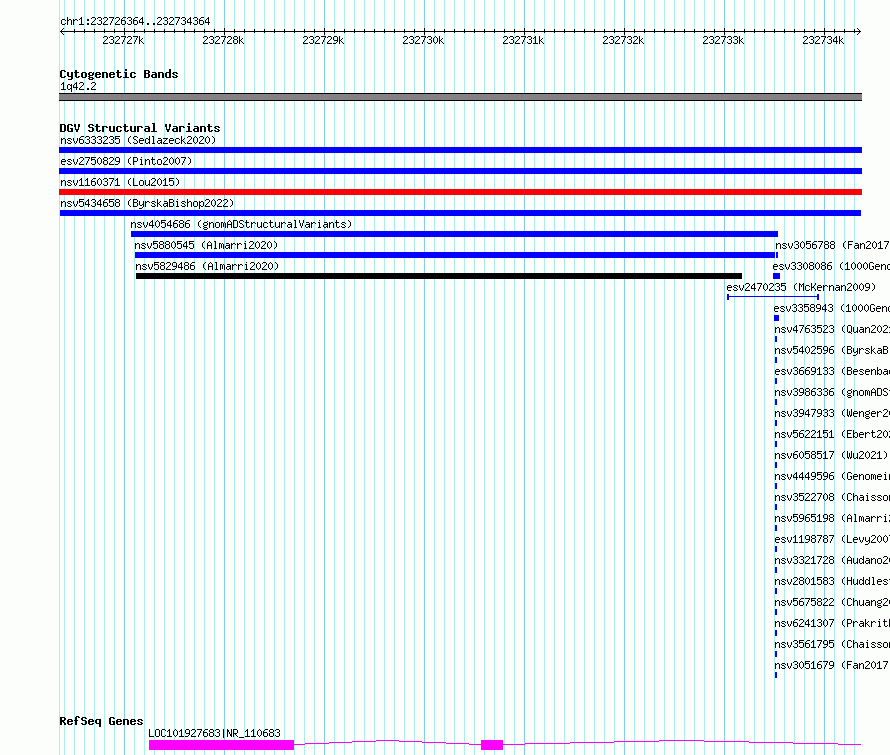890x755 pixels.
Task: Select nsv6058517 (Wu2021) label
Action: [831, 455]
